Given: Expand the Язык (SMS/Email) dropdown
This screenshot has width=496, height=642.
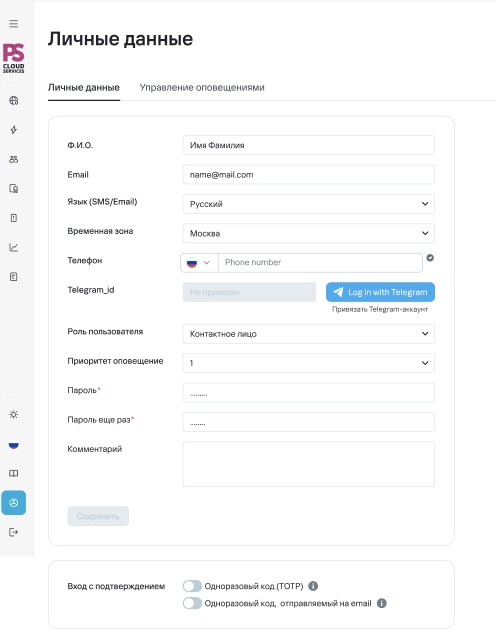Looking at the screenshot, I should pos(308,204).
